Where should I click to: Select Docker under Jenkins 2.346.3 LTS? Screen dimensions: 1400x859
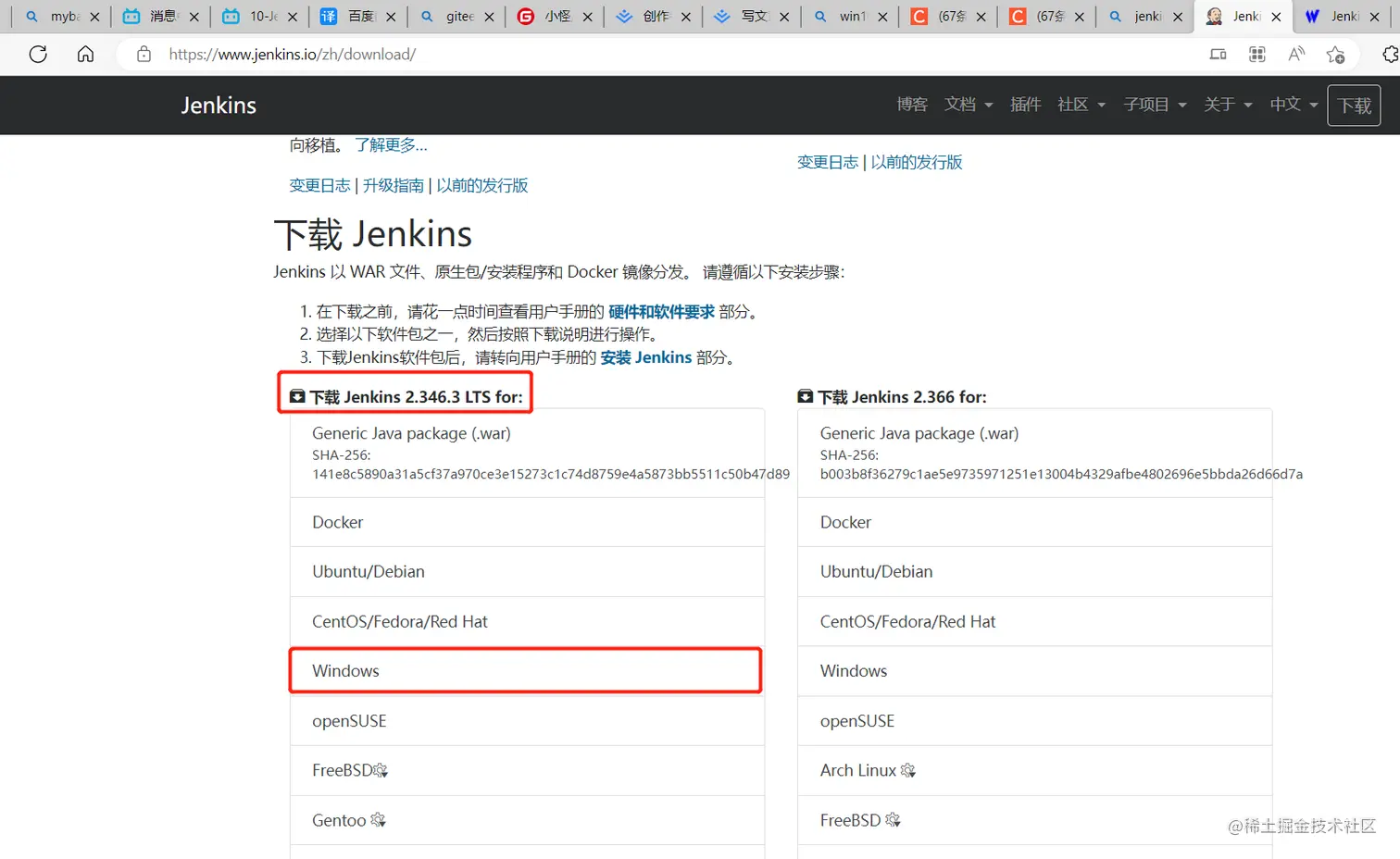click(x=527, y=522)
